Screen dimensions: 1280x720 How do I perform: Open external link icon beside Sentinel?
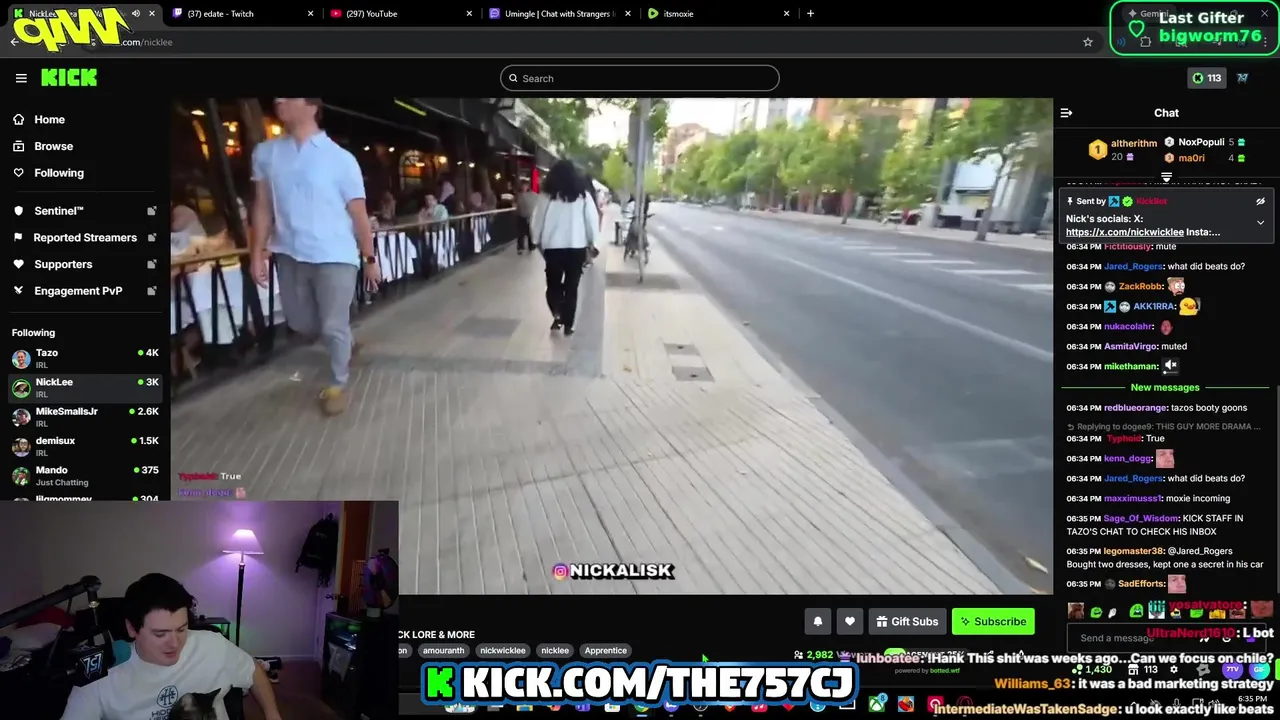152,211
